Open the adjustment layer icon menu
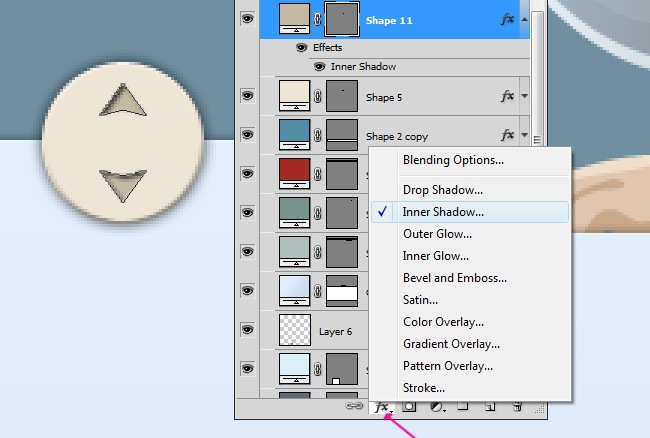The image size is (650, 438). [x=437, y=407]
